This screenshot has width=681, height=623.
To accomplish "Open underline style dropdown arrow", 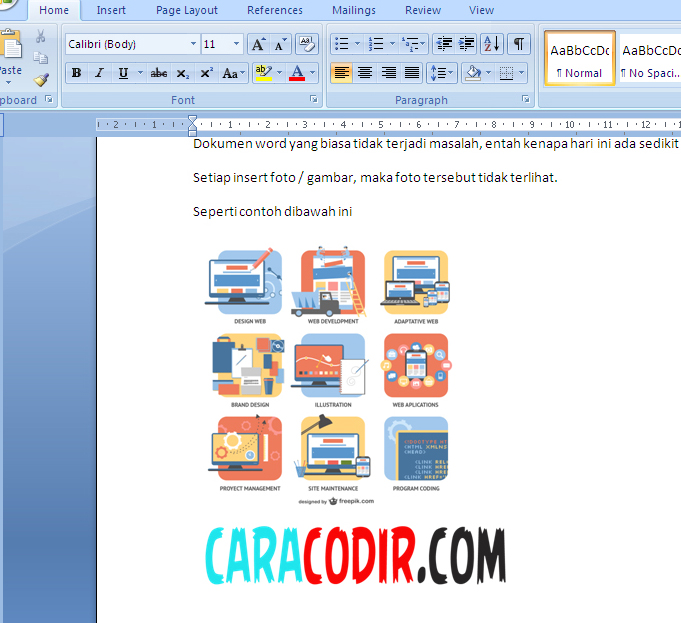I will (140, 73).
